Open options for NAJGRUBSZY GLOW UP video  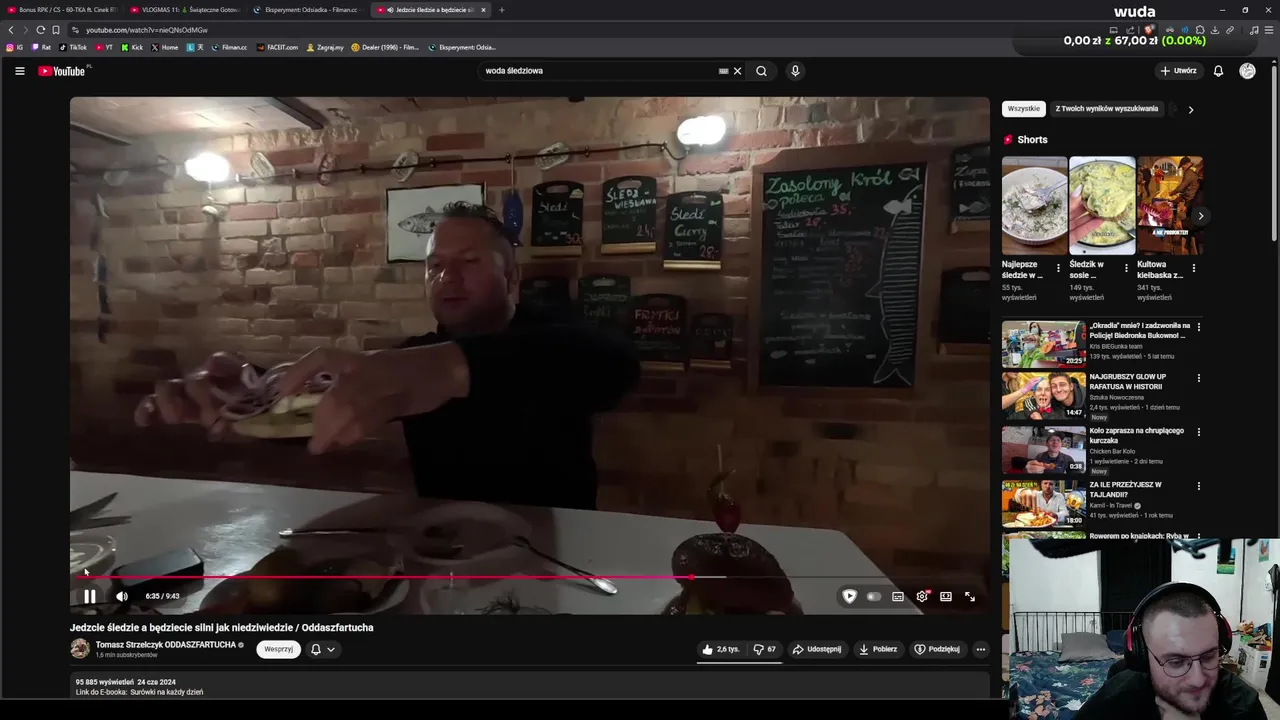click(x=1198, y=378)
